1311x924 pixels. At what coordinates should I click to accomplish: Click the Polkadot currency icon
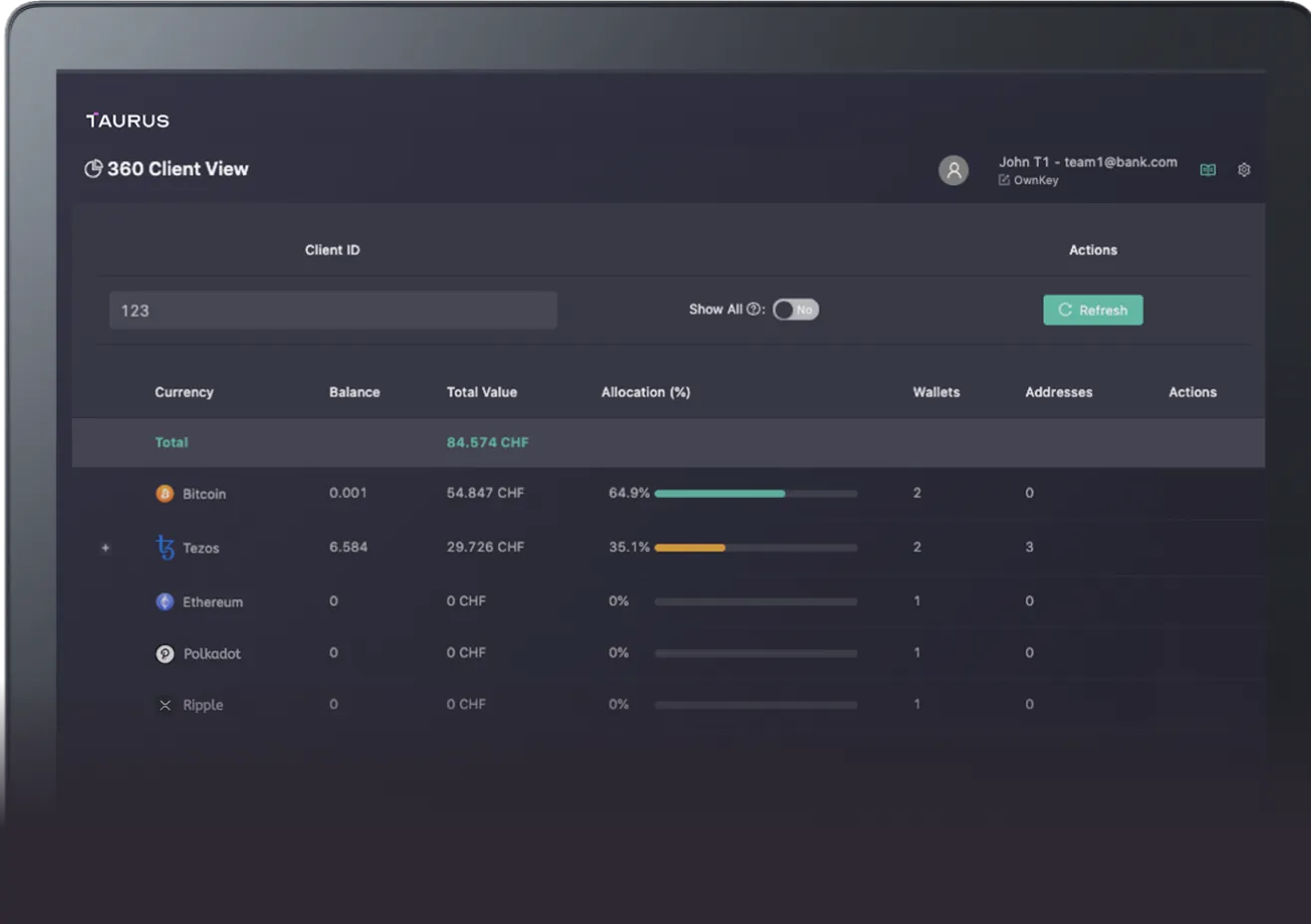[165, 654]
